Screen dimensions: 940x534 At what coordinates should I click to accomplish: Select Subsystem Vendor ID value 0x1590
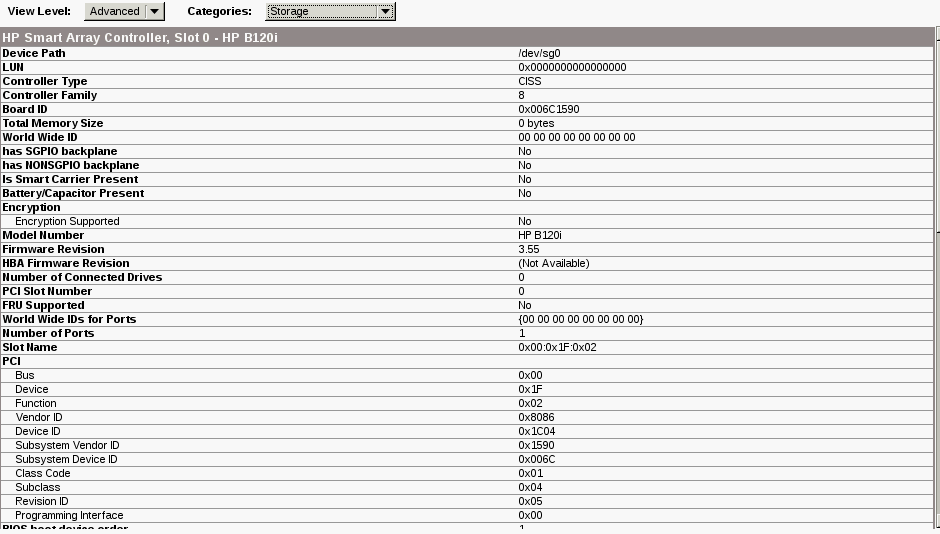tap(536, 445)
